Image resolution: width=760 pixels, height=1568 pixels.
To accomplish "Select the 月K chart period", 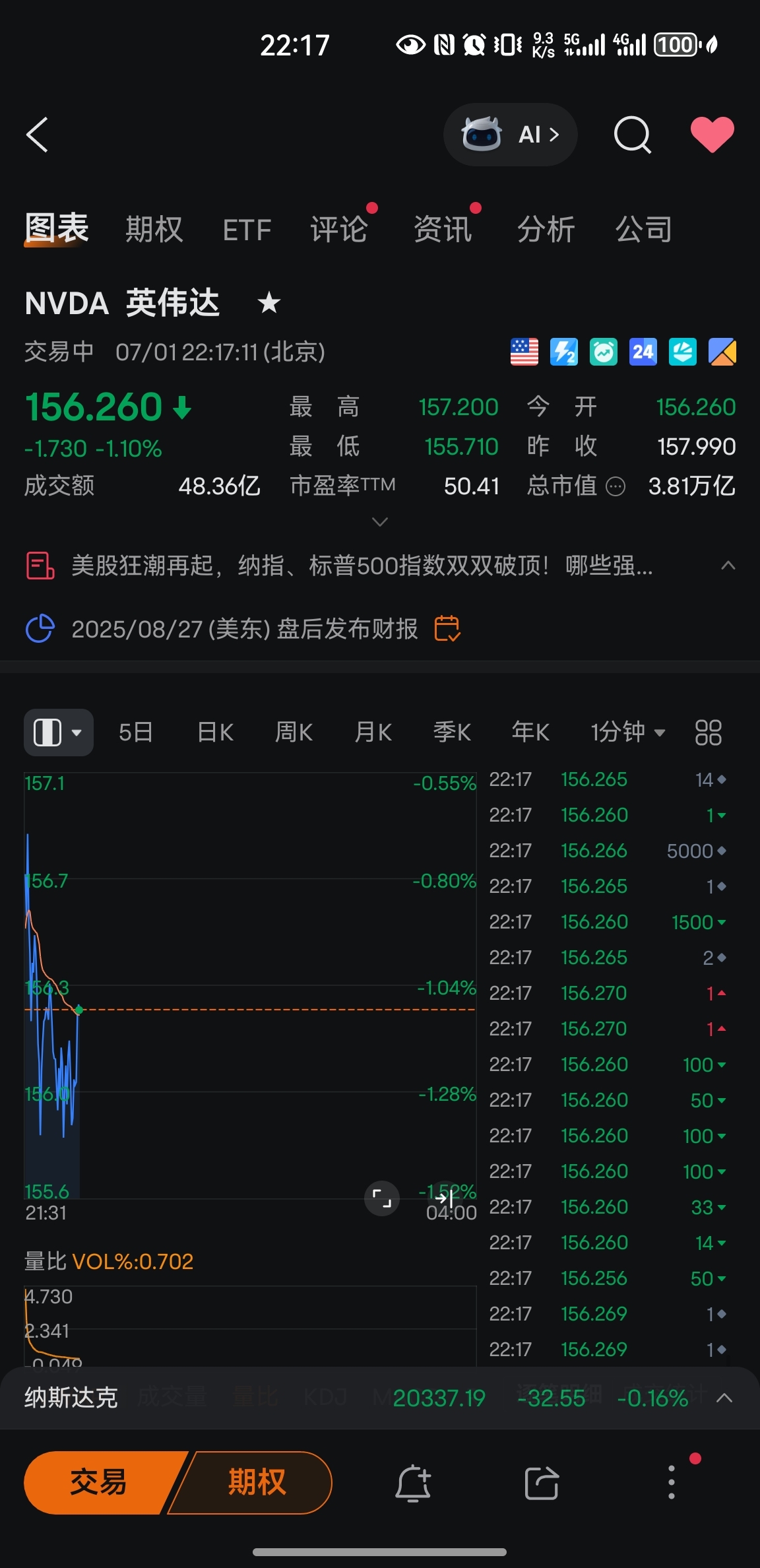I will pos(373,733).
